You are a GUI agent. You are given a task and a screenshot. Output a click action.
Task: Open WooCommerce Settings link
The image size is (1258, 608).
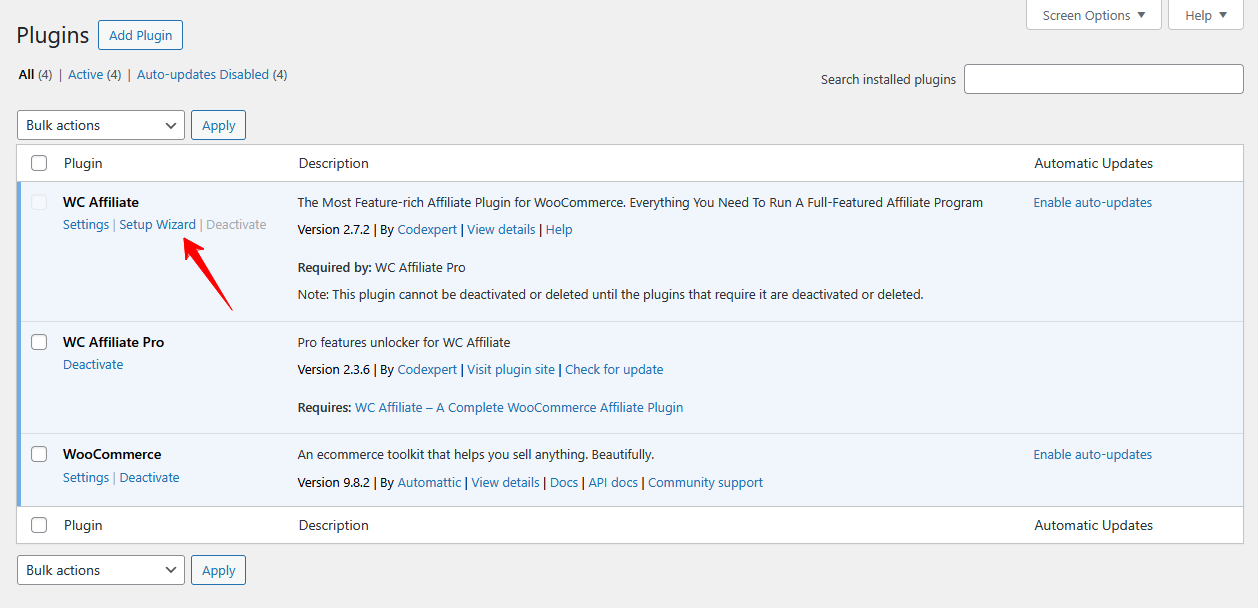click(x=86, y=478)
